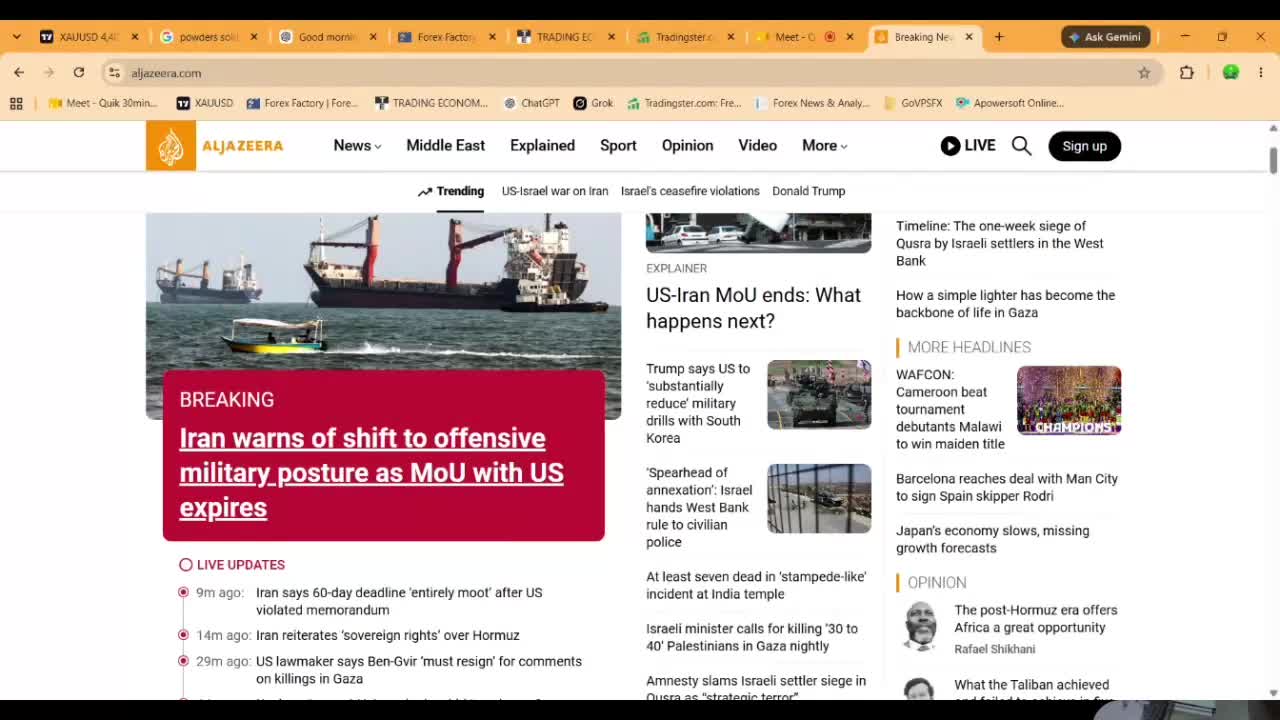Click the address bar showing aljazeera.com

click(x=630, y=73)
